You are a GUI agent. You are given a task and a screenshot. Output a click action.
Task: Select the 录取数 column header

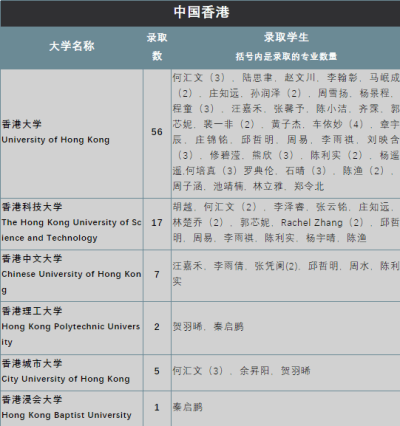[157, 47]
